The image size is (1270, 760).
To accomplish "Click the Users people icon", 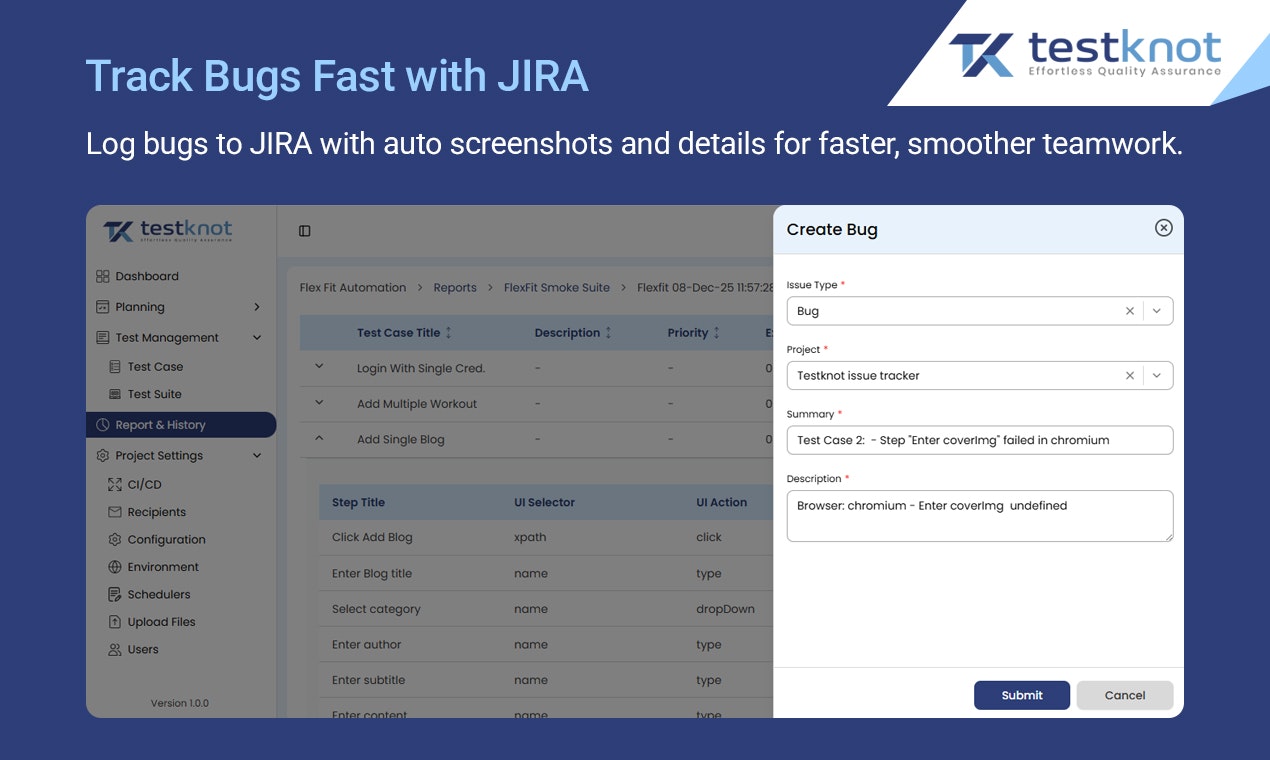I will pyautogui.click(x=115, y=649).
